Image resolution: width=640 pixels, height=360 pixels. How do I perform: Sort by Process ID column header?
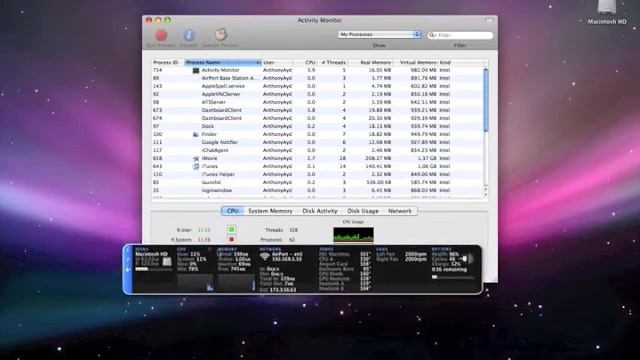tap(168, 62)
